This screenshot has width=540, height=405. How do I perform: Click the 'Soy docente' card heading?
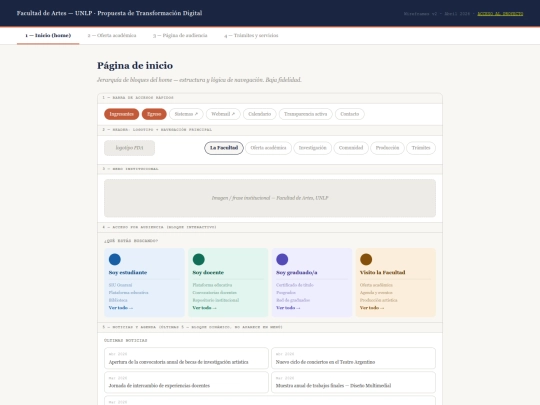tap(208, 272)
